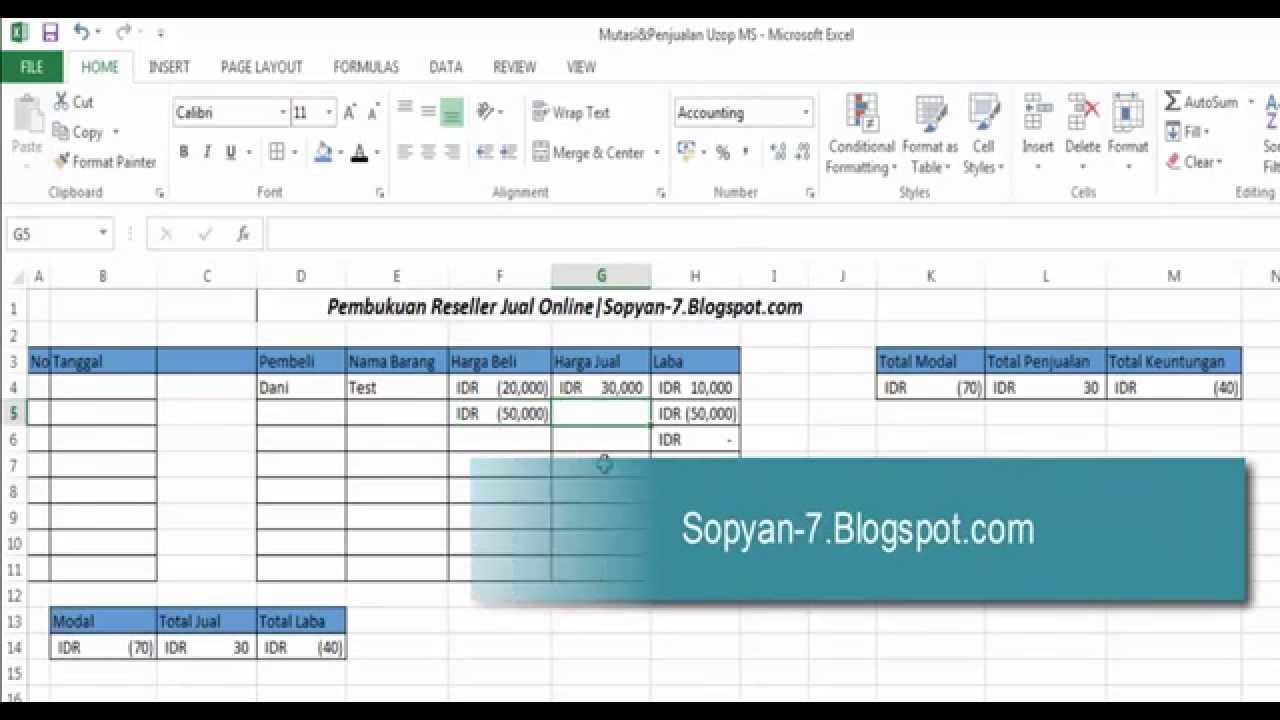Screen dimensions: 1280x720
Task: Open AutoSum dropdown arrow
Action: 1250,102
